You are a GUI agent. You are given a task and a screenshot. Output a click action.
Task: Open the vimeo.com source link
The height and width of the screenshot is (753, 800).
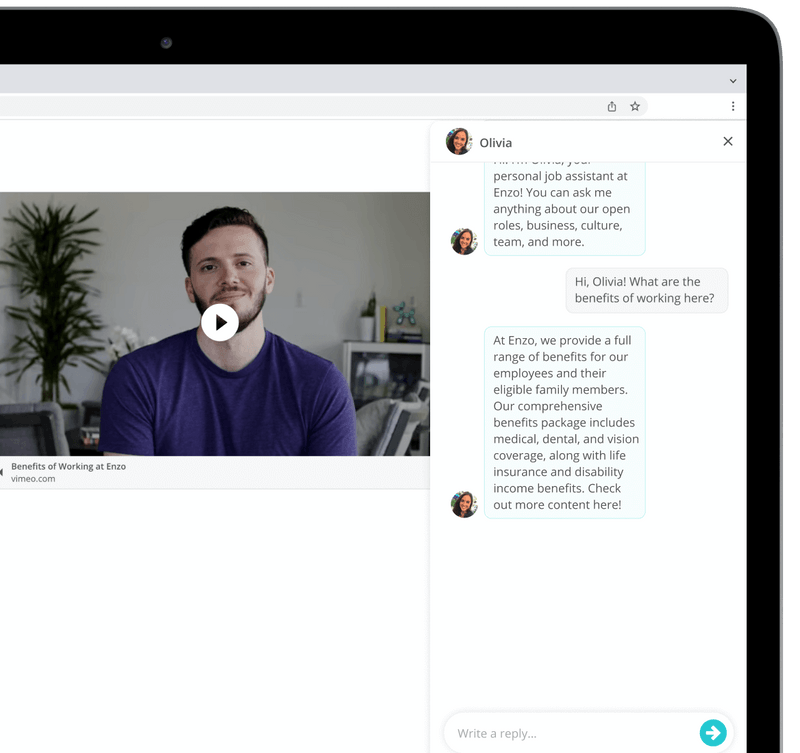point(34,477)
